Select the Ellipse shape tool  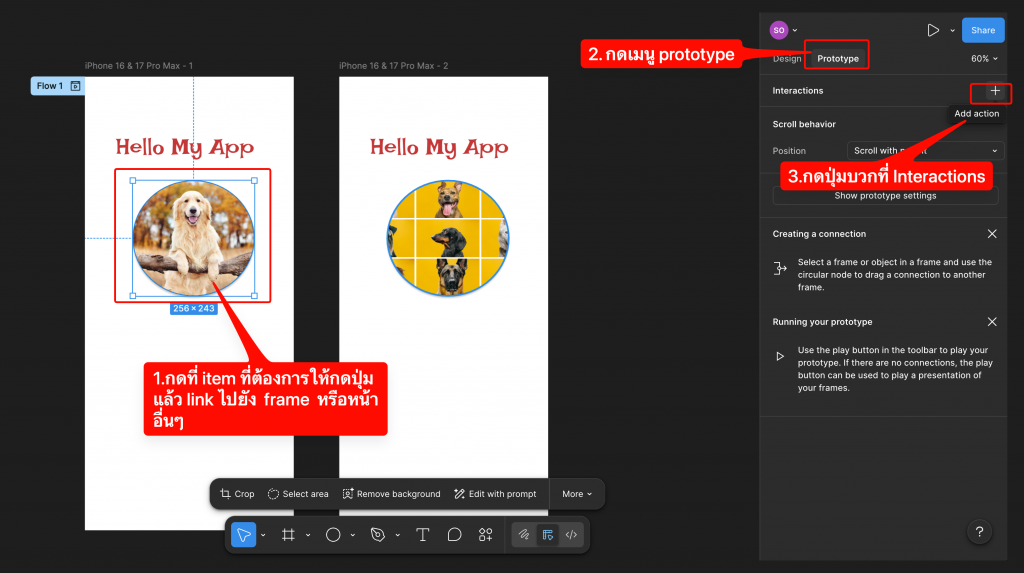coord(333,535)
